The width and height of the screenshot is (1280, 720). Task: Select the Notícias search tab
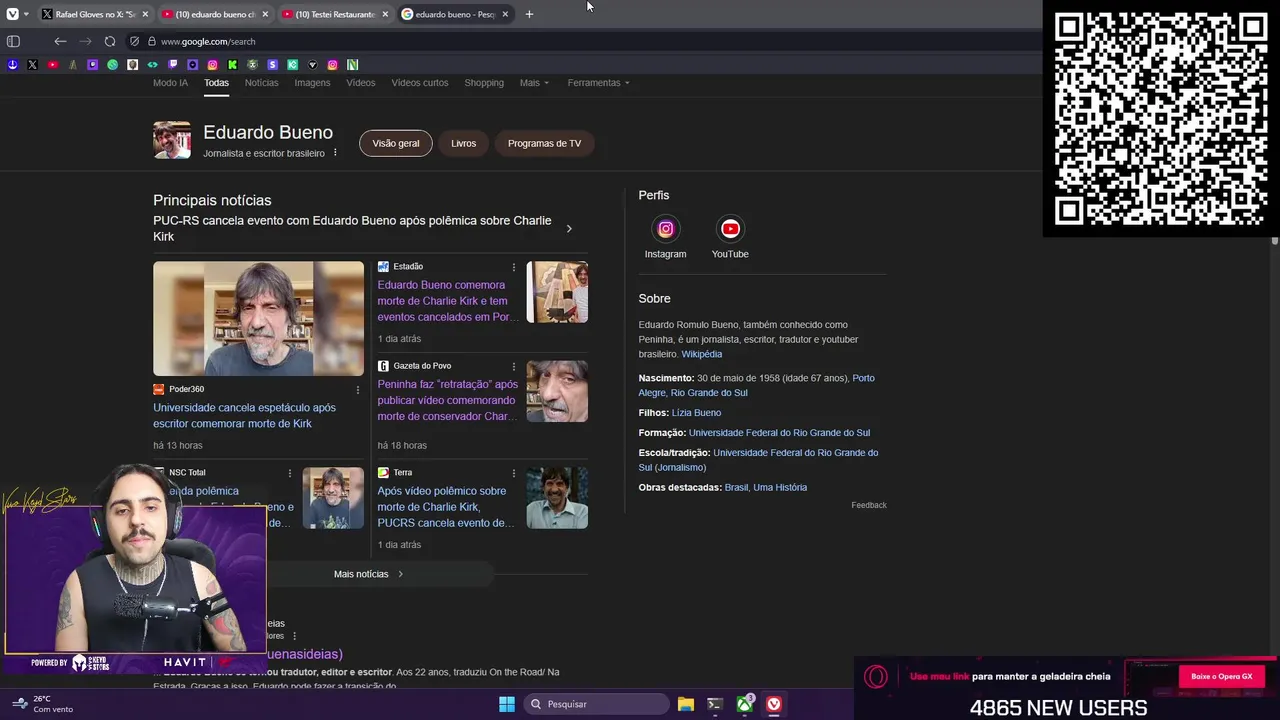[x=262, y=83]
